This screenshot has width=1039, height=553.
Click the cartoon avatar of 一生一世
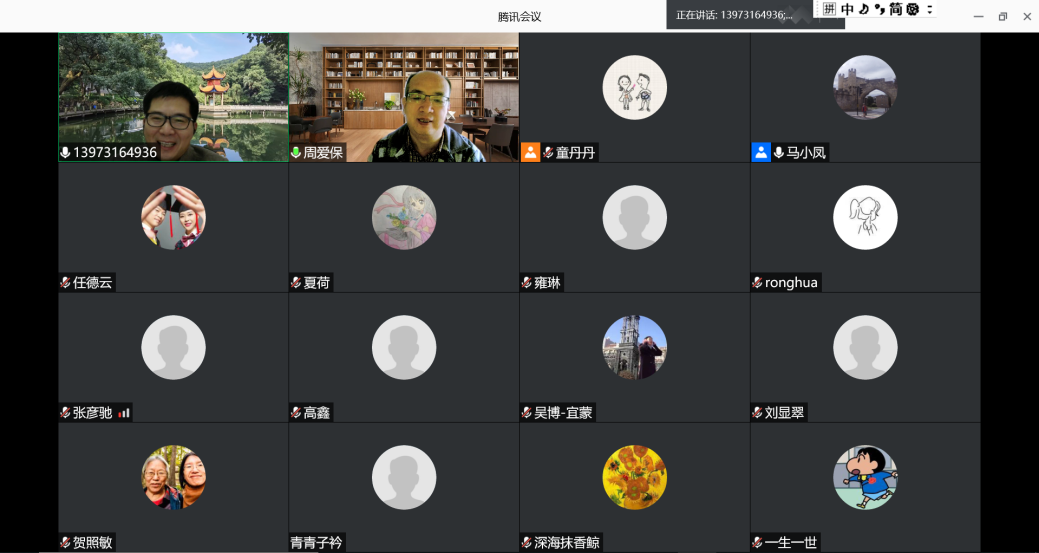pos(865,477)
